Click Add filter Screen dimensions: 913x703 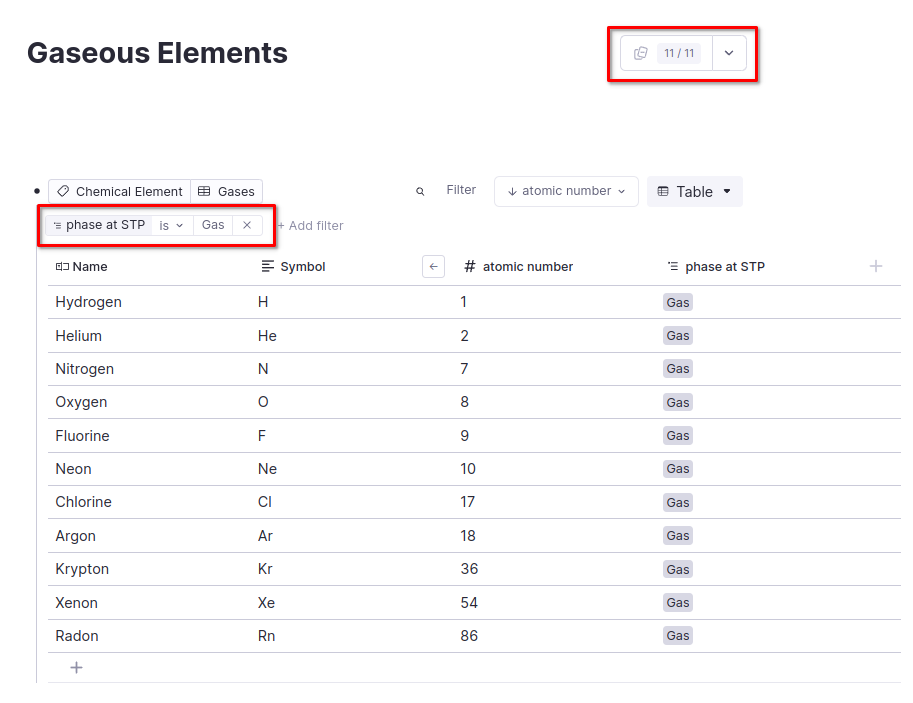pyautogui.click(x=310, y=226)
